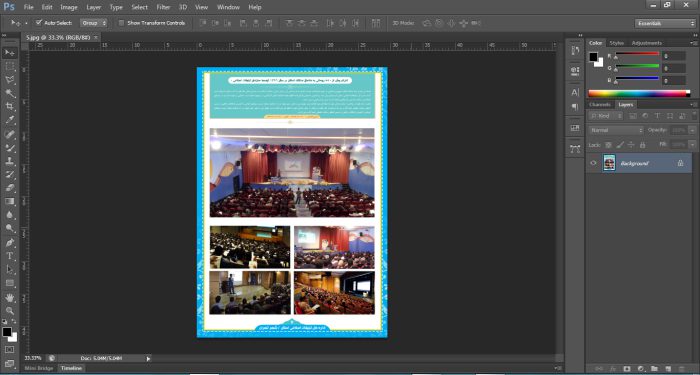Hide the Background layer eye icon
This screenshot has width=700, height=375.
point(593,163)
